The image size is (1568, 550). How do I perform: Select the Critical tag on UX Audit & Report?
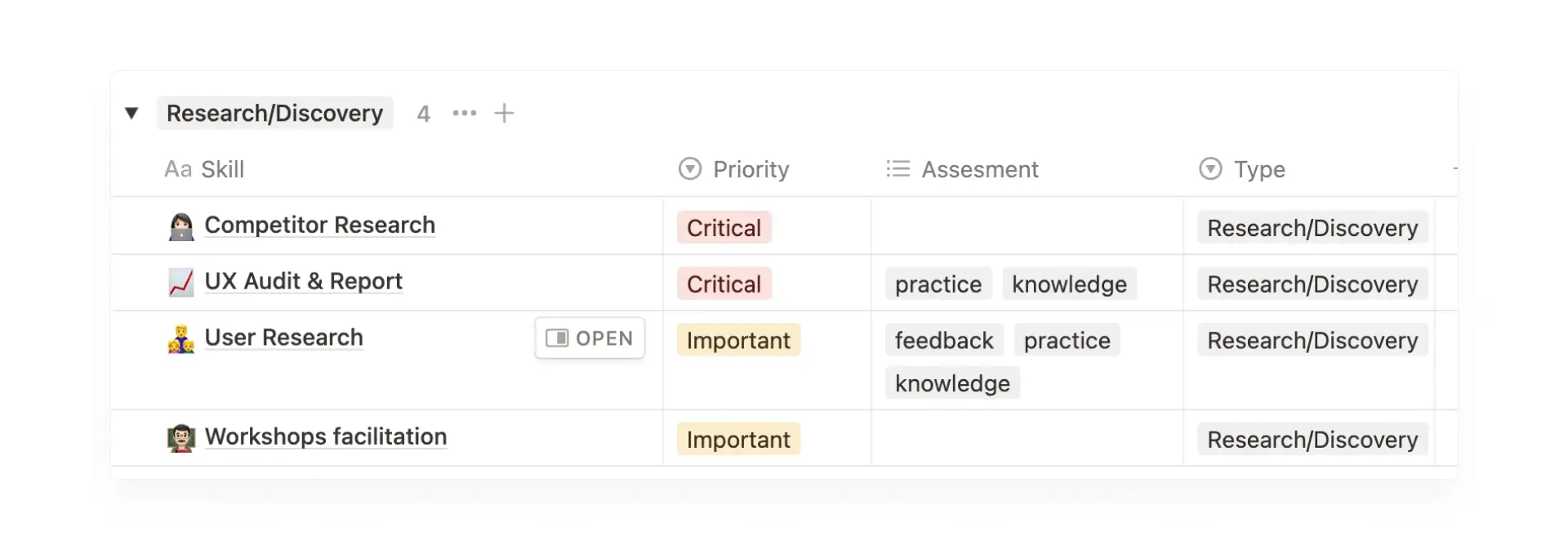[x=724, y=283]
